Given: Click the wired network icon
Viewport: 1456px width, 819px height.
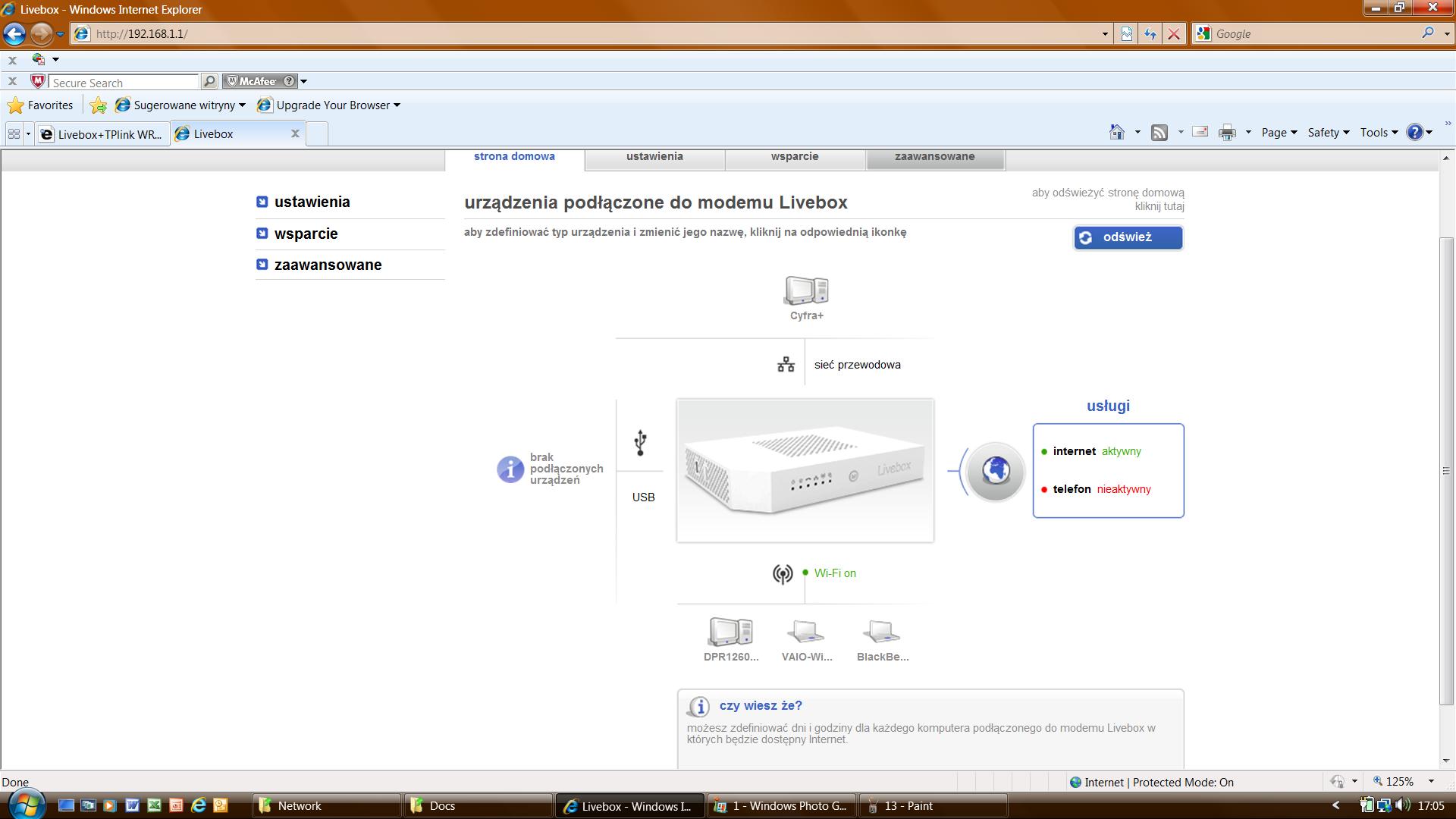Looking at the screenshot, I should pos(786,365).
